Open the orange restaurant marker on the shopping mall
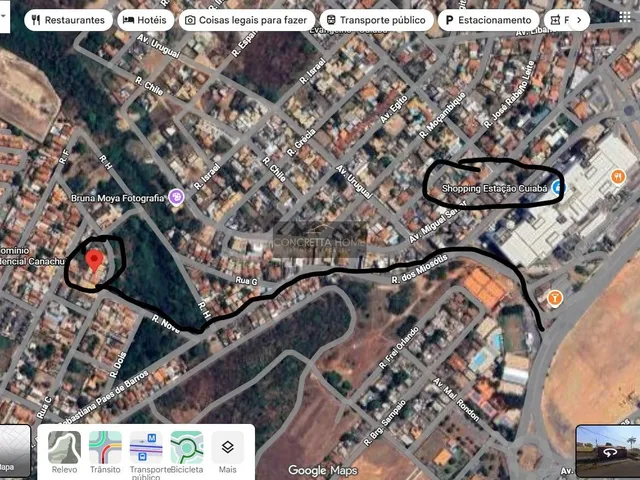Screen dimensions: 640x480 coord(619,177)
